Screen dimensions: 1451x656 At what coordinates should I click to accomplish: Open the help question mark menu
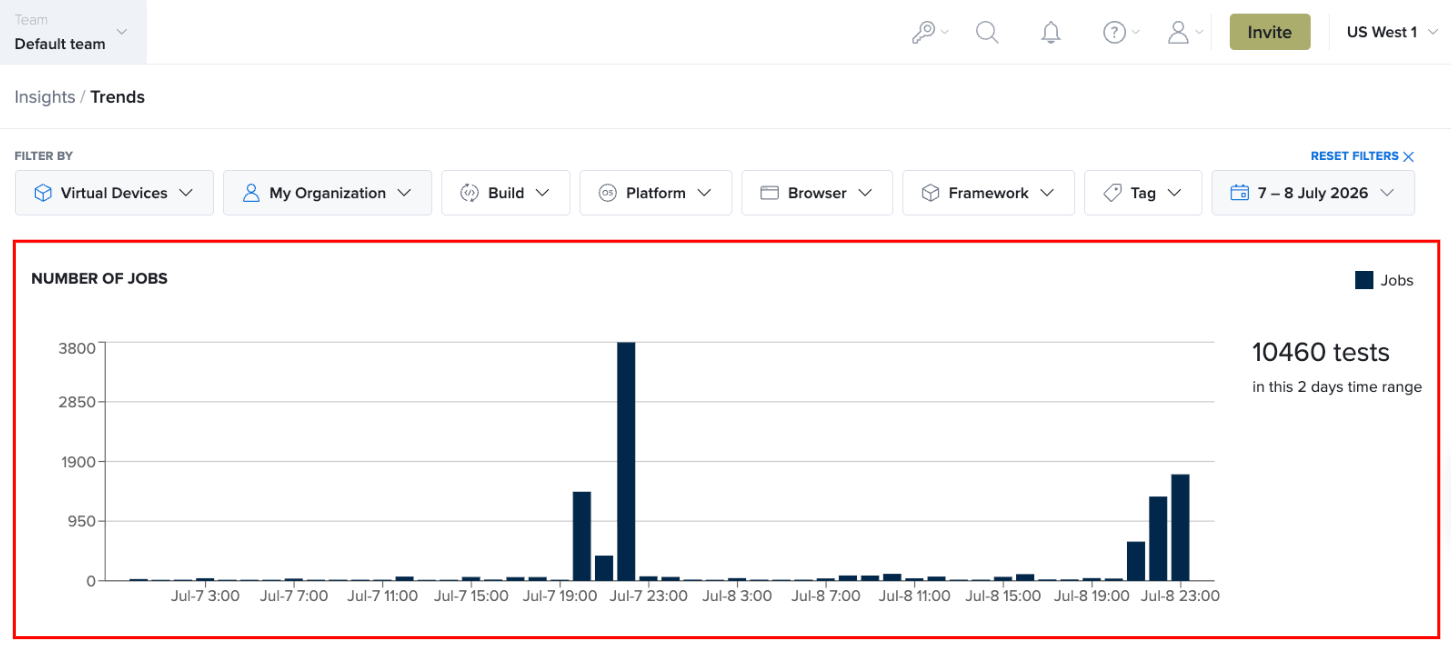[1114, 32]
